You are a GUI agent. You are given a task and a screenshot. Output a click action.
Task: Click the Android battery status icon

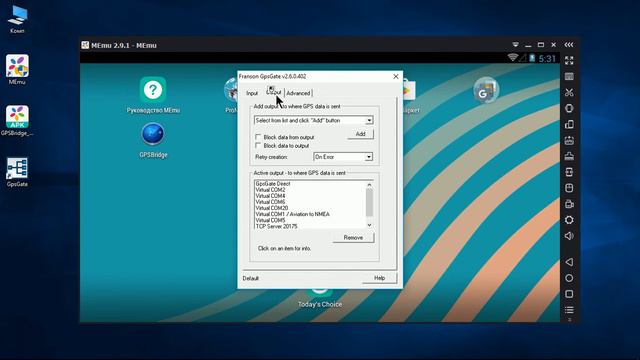[532, 58]
